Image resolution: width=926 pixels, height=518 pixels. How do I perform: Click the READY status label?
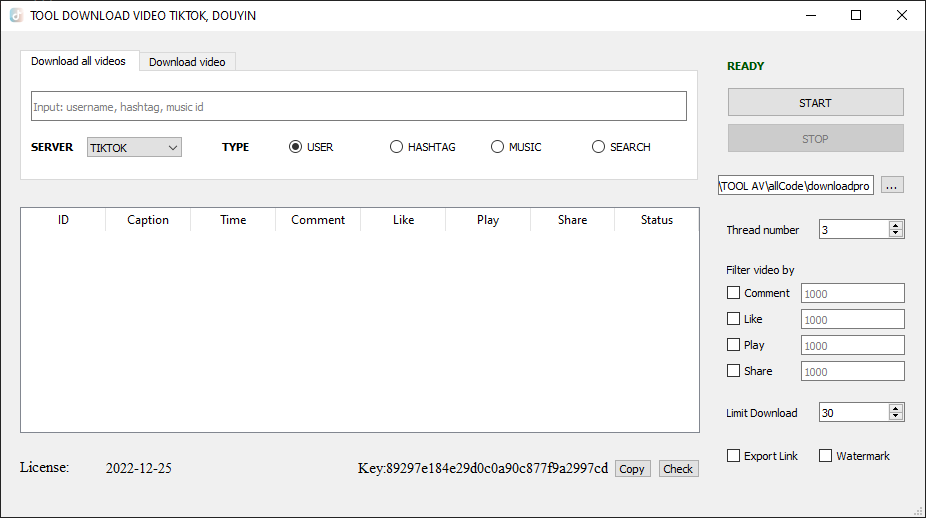click(745, 66)
